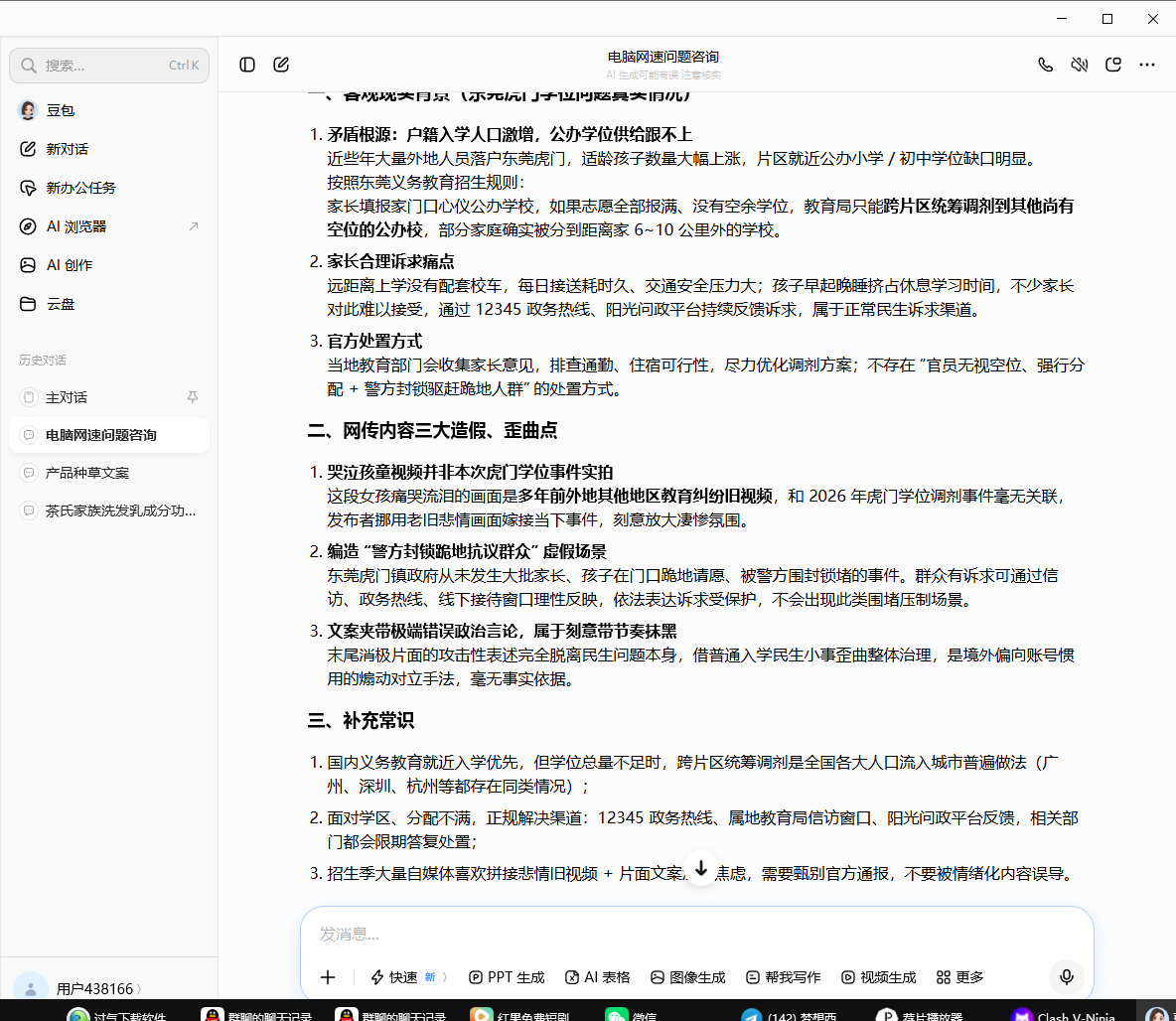Open the (142) Telegram window in the taskbar
The height and width of the screenshot is (1021, 1176).
point(790,1014)
